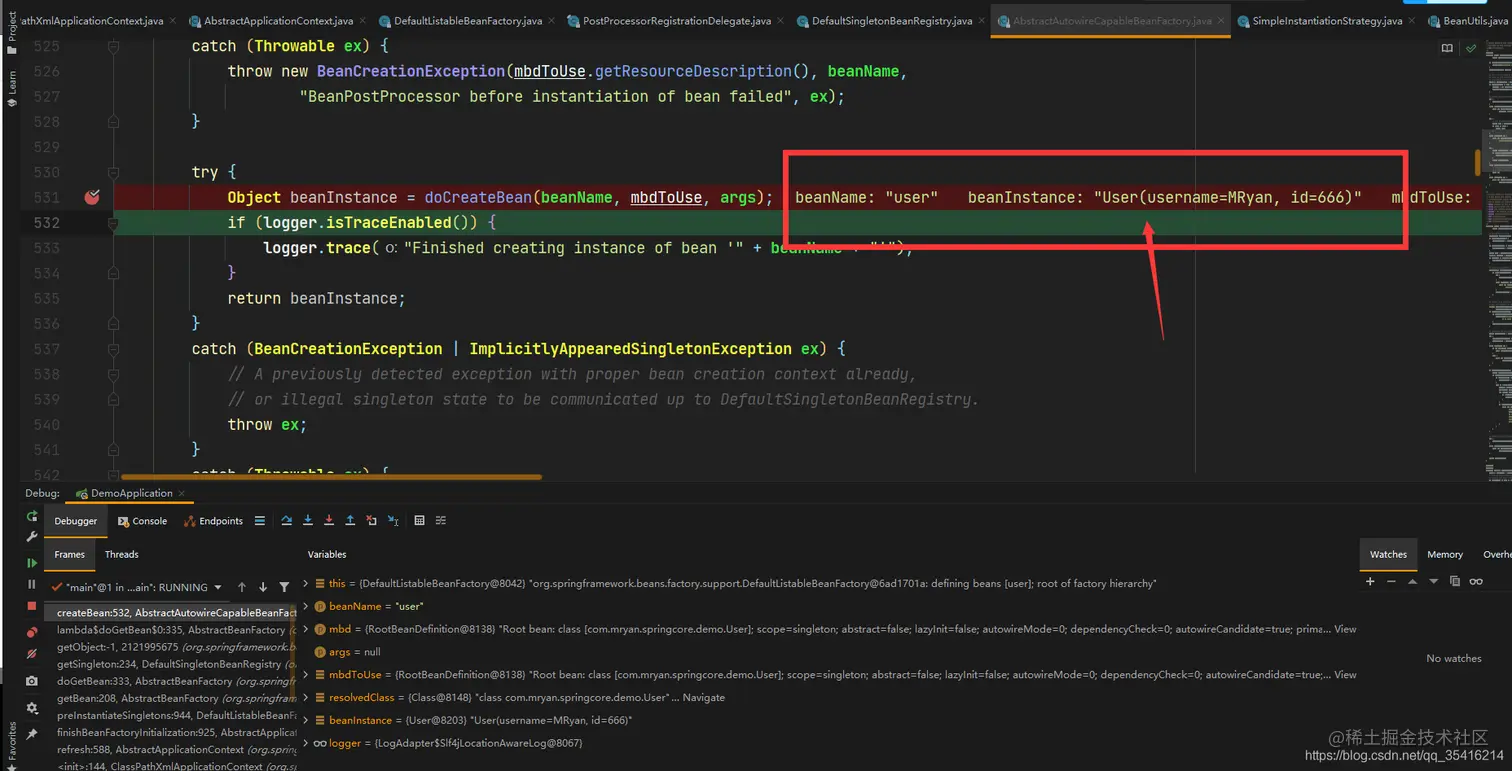The image size is (1512, 771).
Task: Click Step Over debugger icon
Action: click(x=287, y=521)
